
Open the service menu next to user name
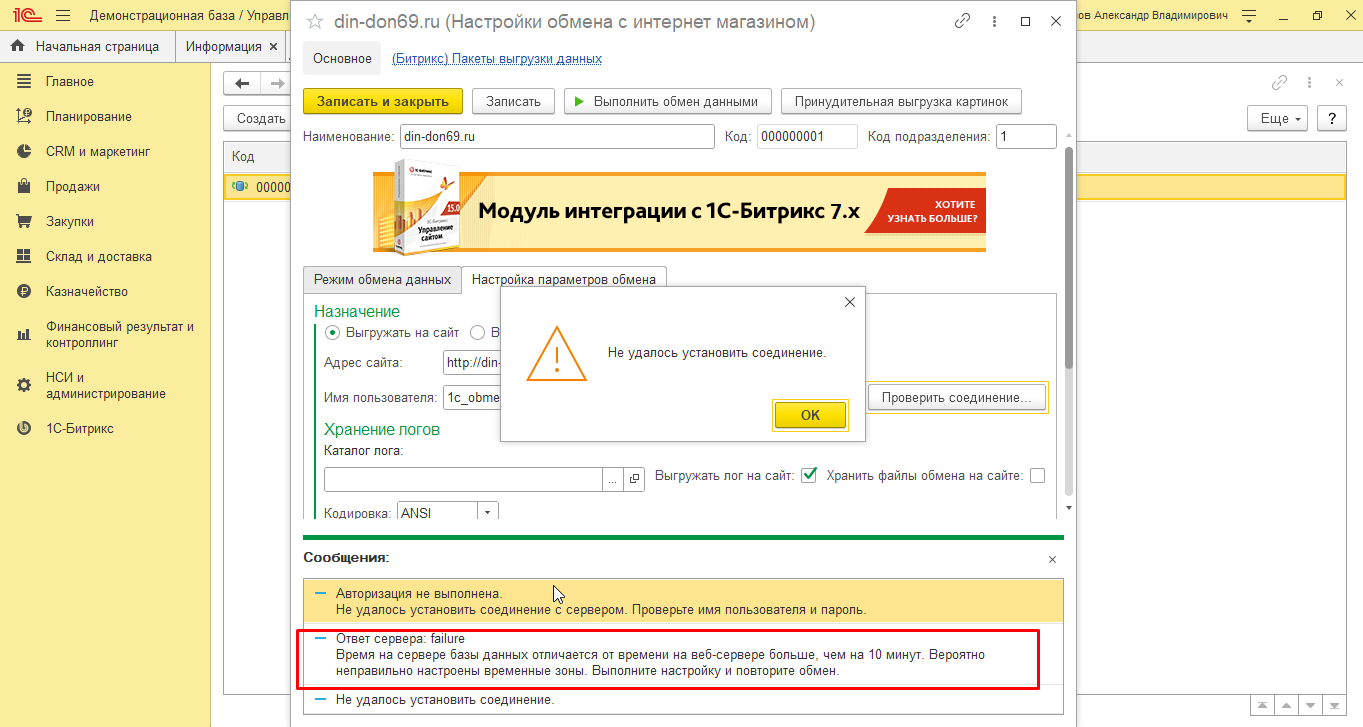pos(1248,16)
